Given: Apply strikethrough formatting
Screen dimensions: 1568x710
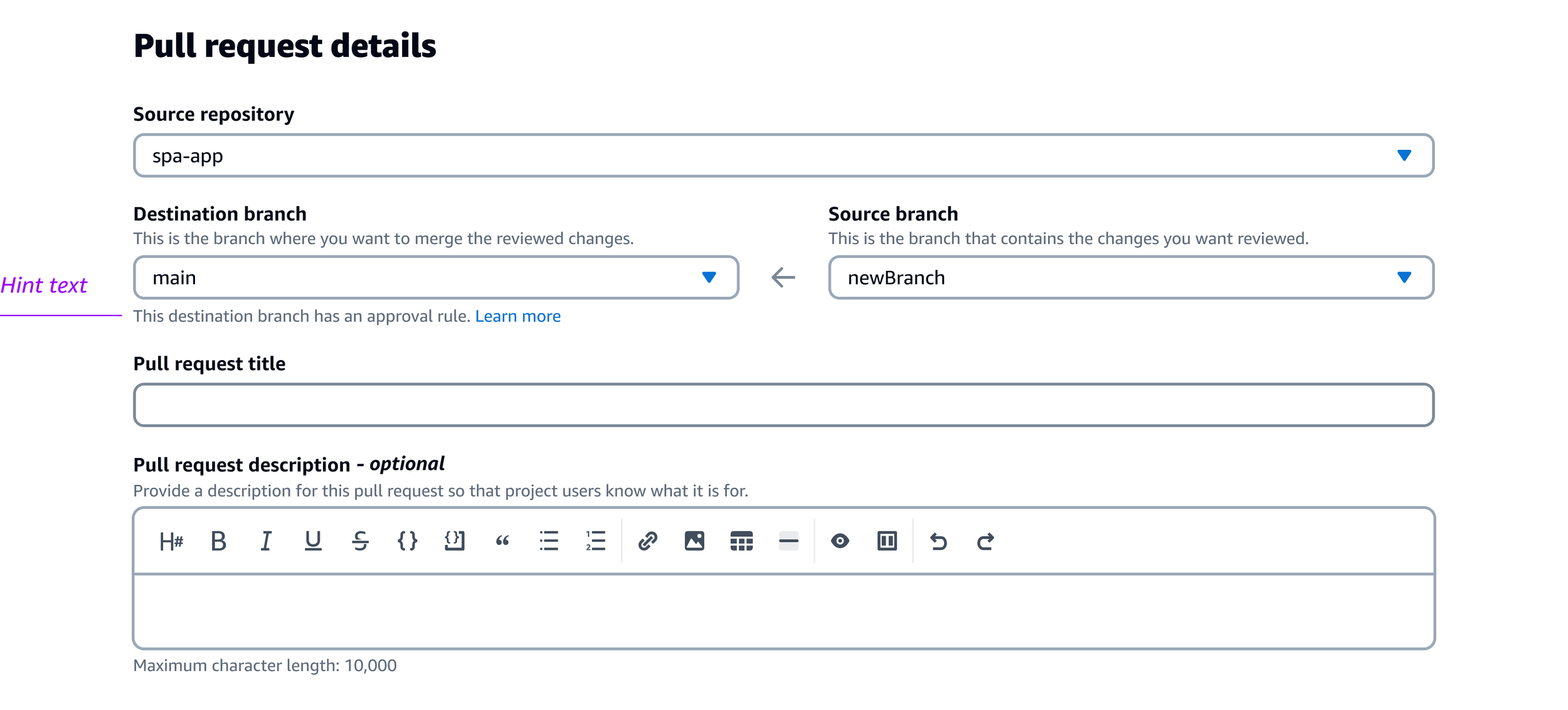Looking at the screenshot, I should click(360, 541).
